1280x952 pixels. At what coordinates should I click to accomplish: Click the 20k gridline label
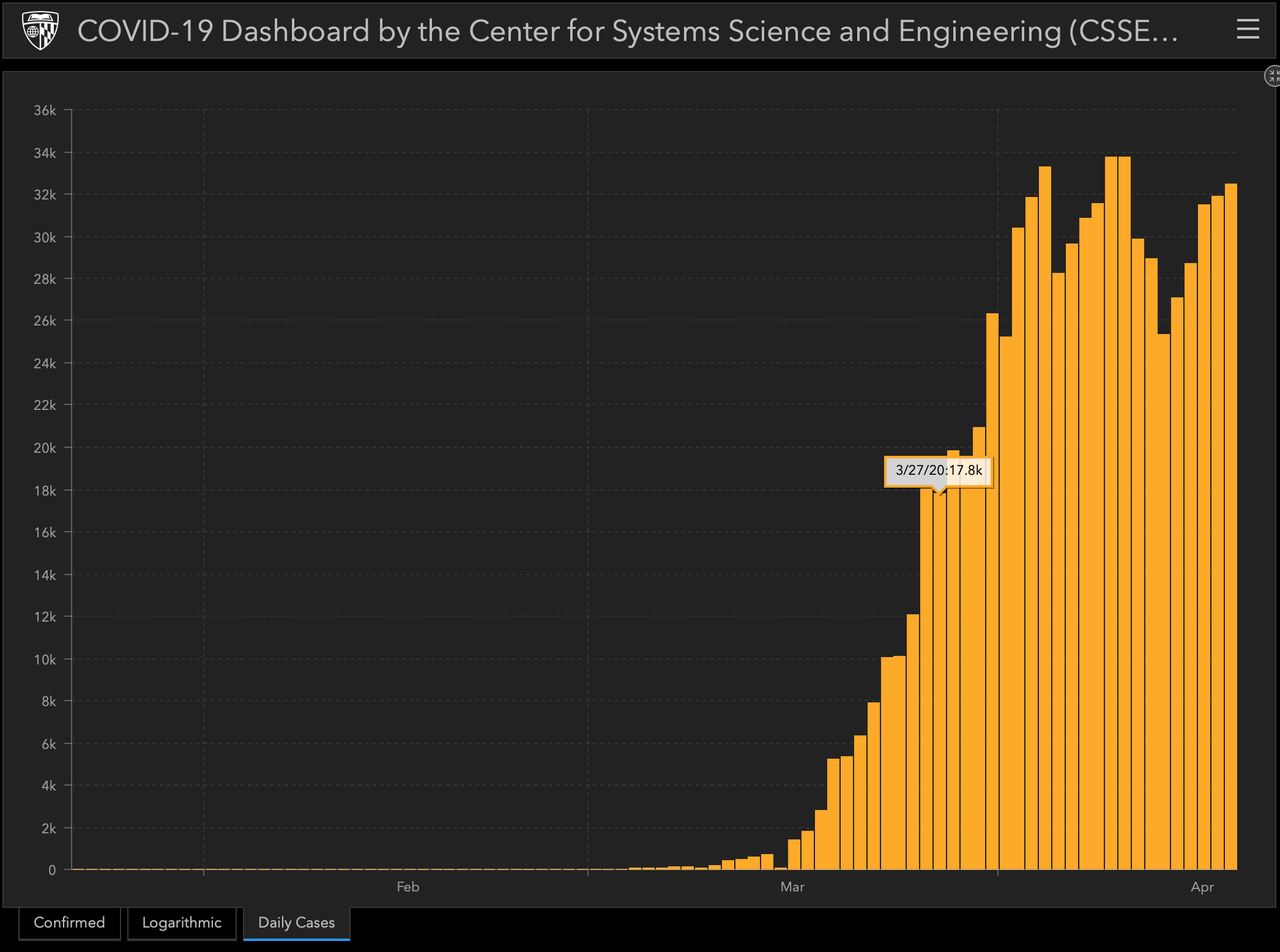point(45,448)
